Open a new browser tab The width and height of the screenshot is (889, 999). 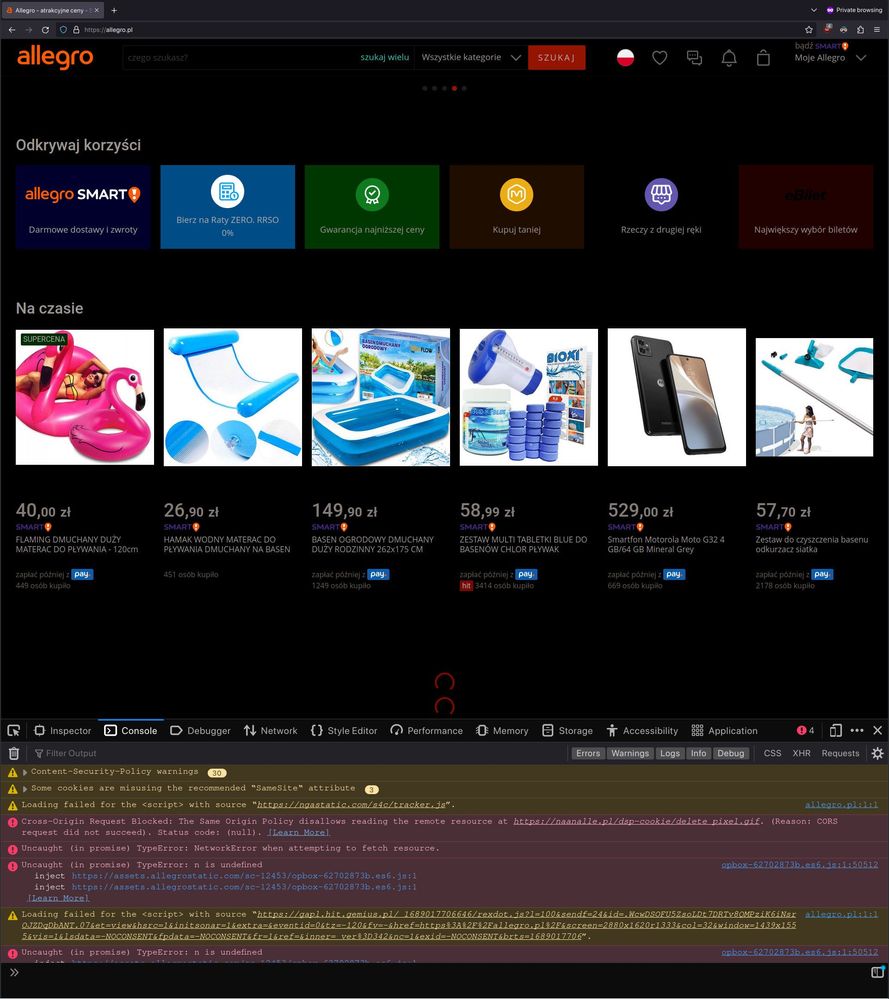(x=114, y=10)
